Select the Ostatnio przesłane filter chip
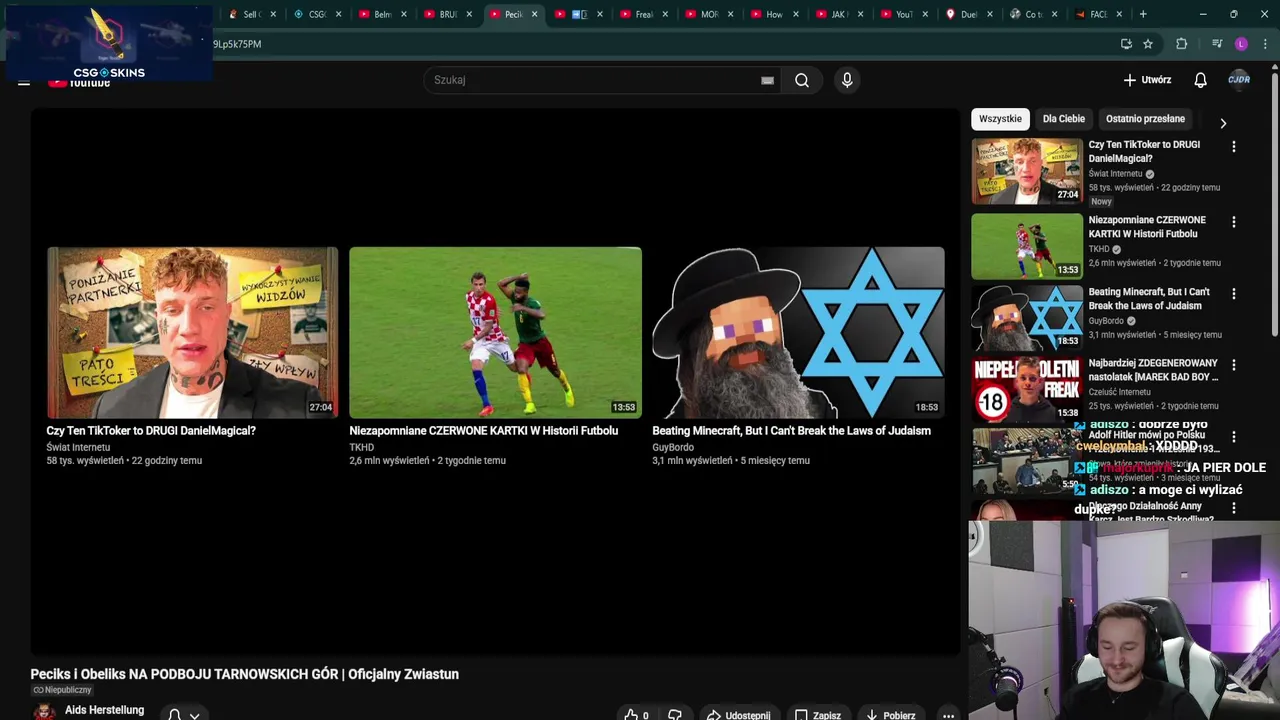Image resolution: width=1280 pixels, height=720 pixels. point(1145,119)
